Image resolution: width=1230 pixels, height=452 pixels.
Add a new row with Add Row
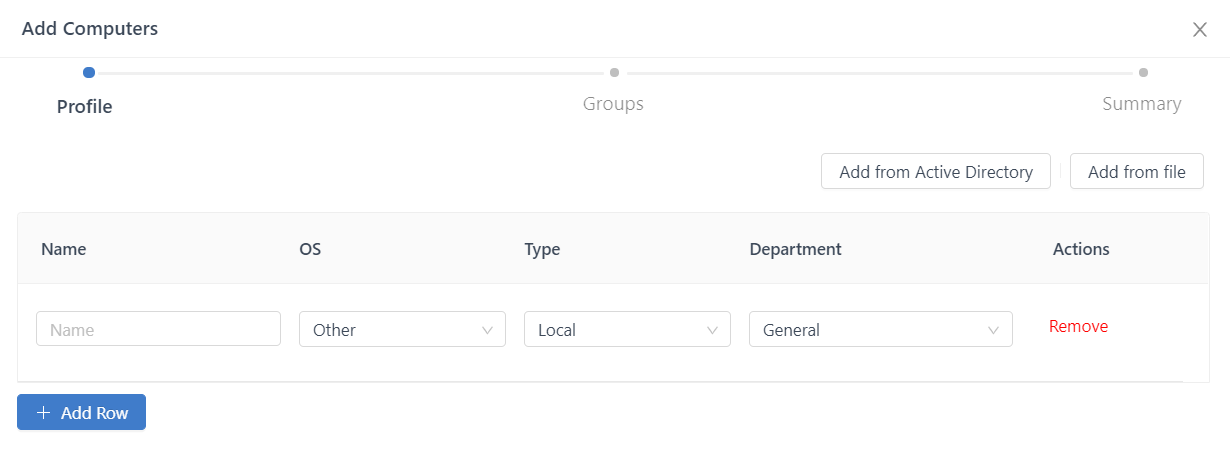81,412
